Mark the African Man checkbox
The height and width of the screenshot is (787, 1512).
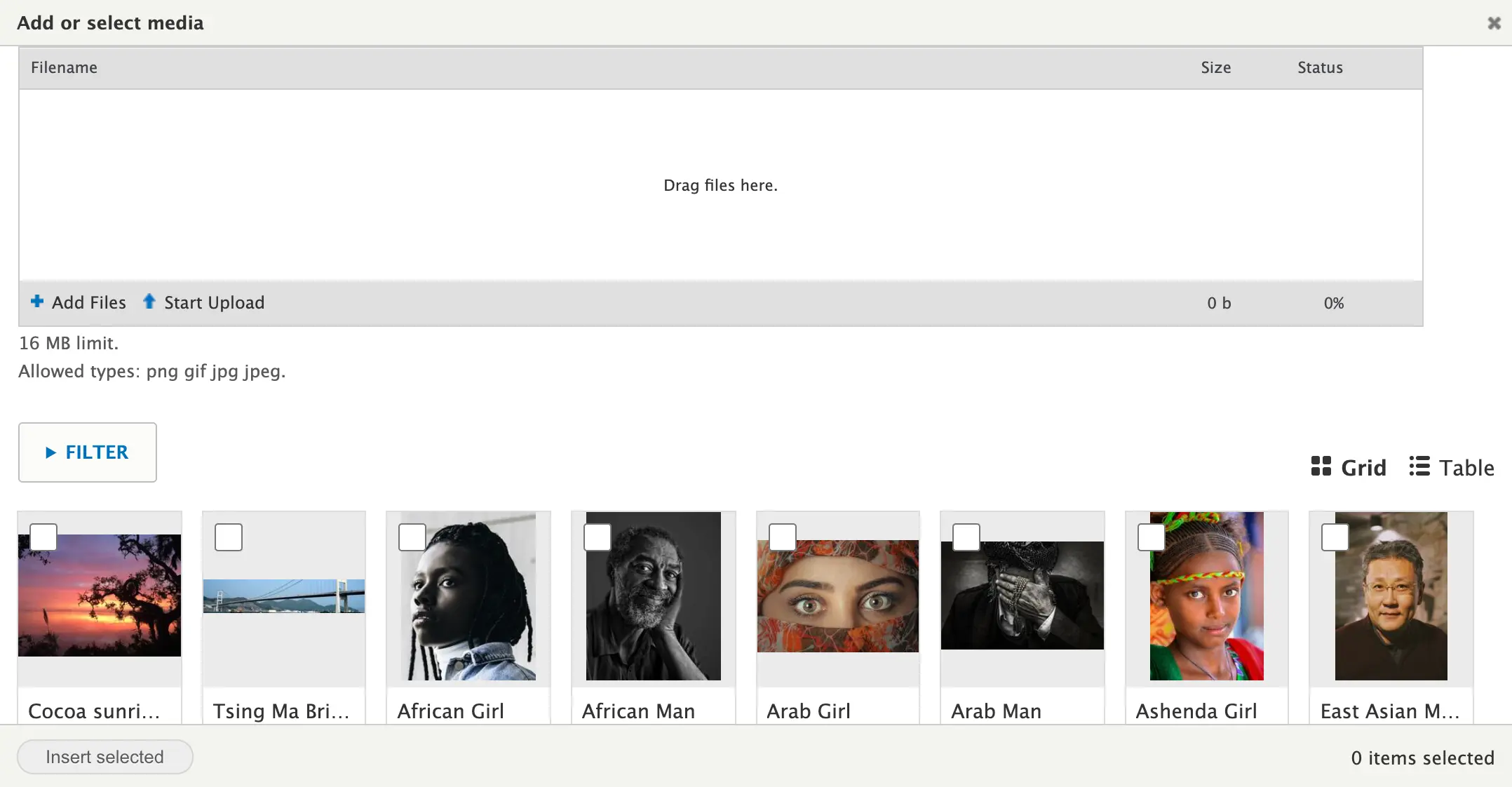598,537
